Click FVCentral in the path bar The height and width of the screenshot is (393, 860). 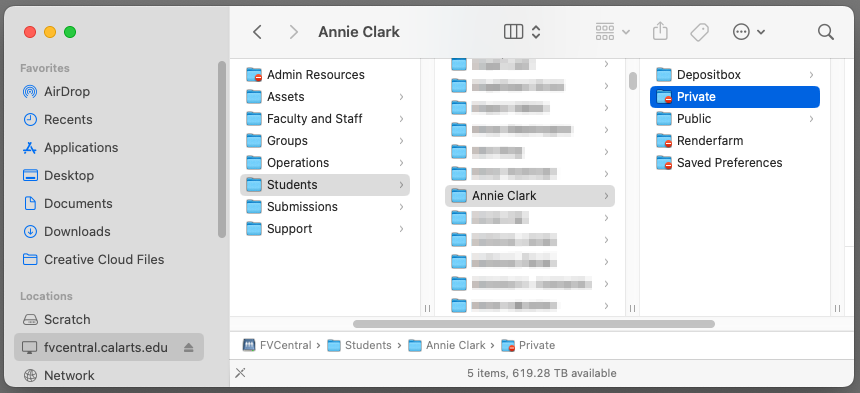277,345
